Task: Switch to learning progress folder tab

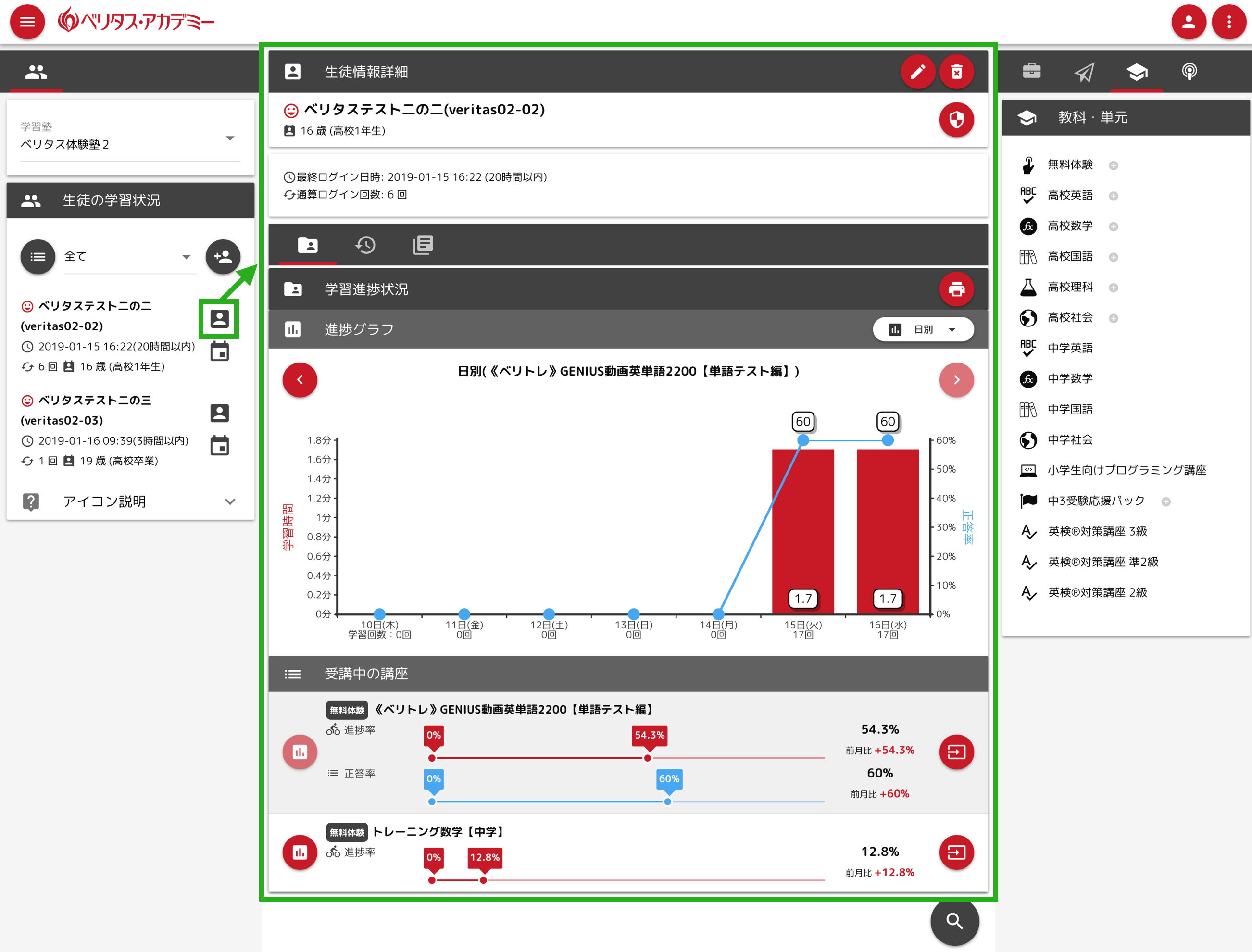Action: (x=308, y=245)
